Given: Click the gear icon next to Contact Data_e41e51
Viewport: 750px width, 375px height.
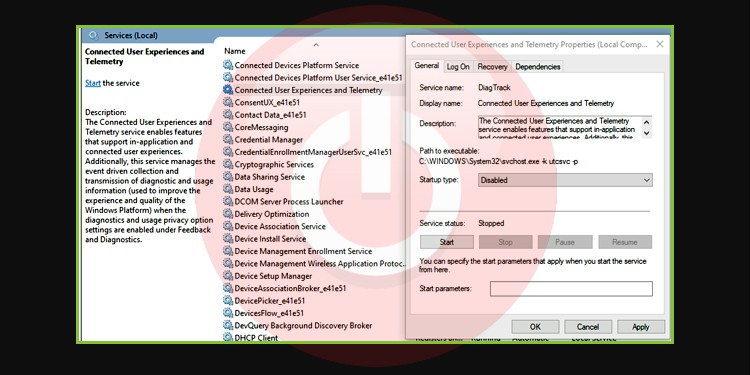Looking at the screenshot, I should 228,115.
